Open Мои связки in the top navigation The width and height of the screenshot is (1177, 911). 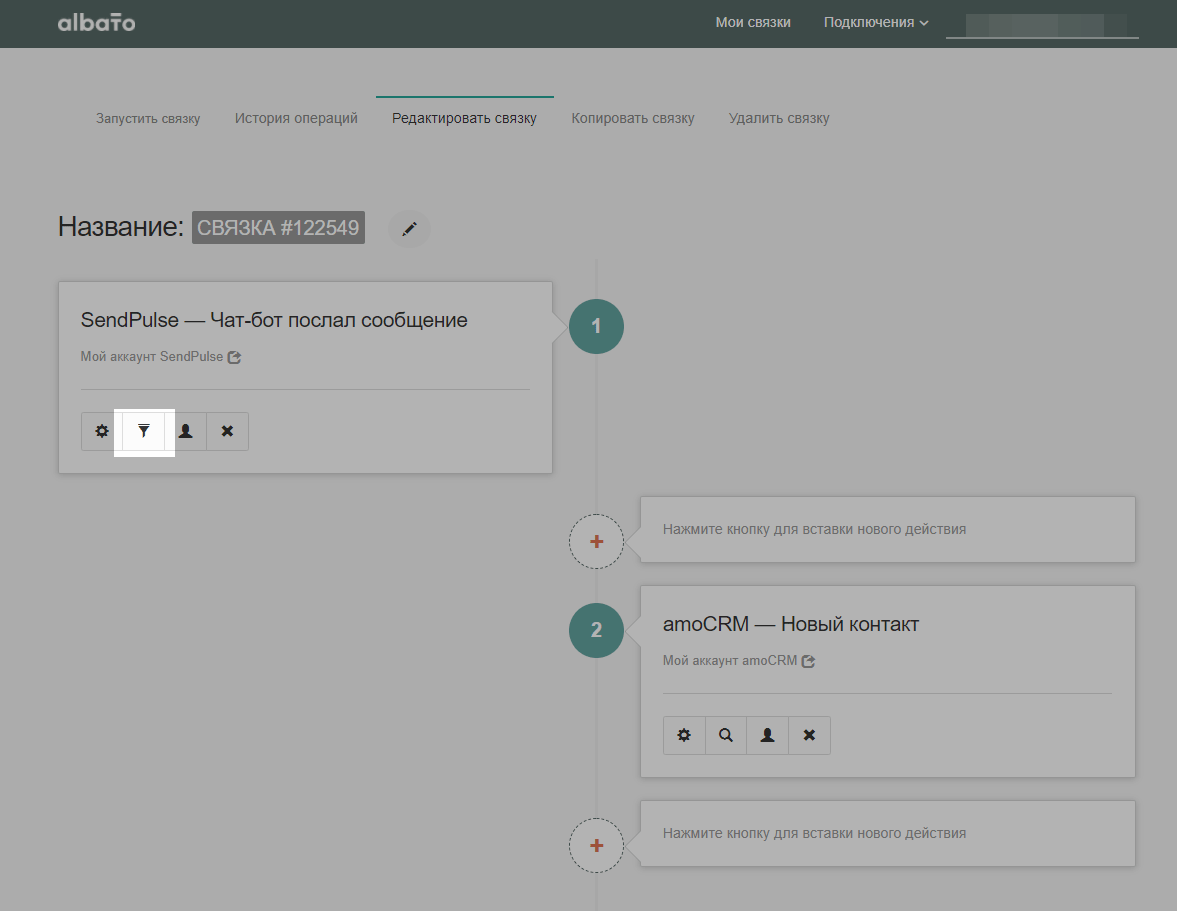click(753, 23)
